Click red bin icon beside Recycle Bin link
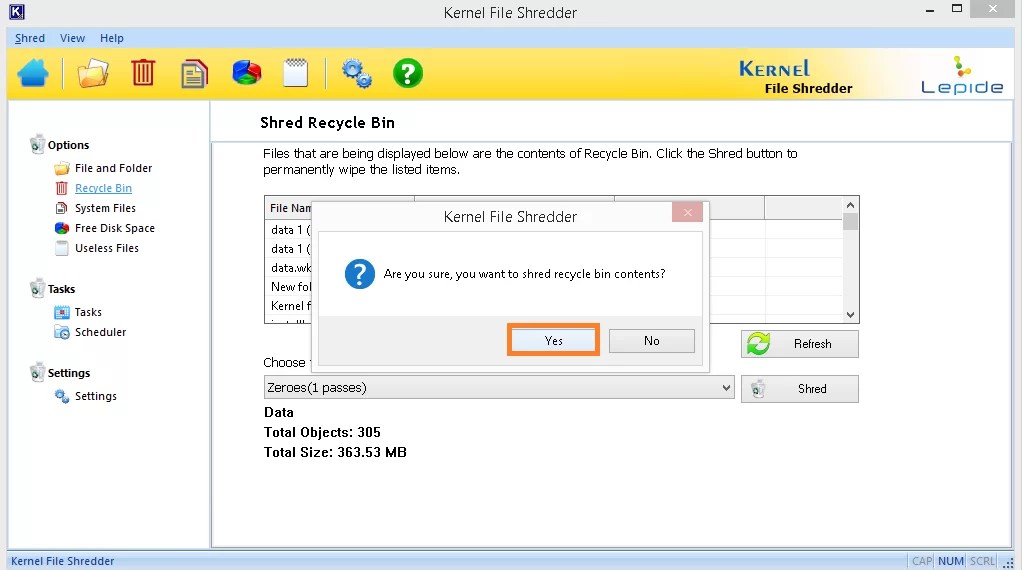Image resolution: width=1022 pixels, height=570 pixels. pos(62,188)
